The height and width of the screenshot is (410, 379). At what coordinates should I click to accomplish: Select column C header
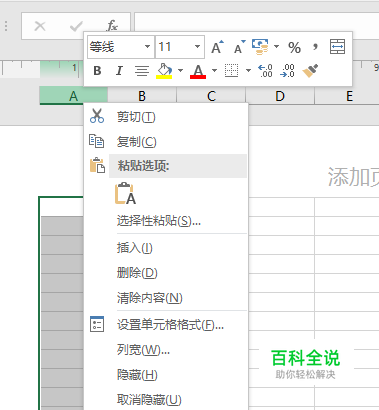point(211,96)
